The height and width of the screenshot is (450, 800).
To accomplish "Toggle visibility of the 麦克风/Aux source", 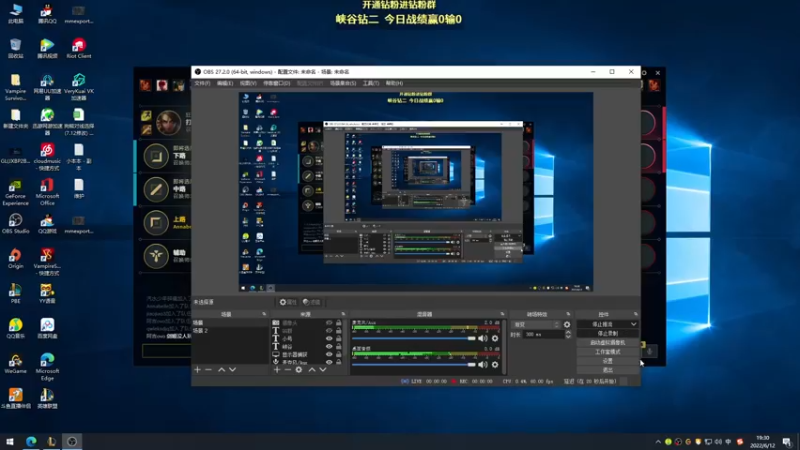I will tap(329, 362).
